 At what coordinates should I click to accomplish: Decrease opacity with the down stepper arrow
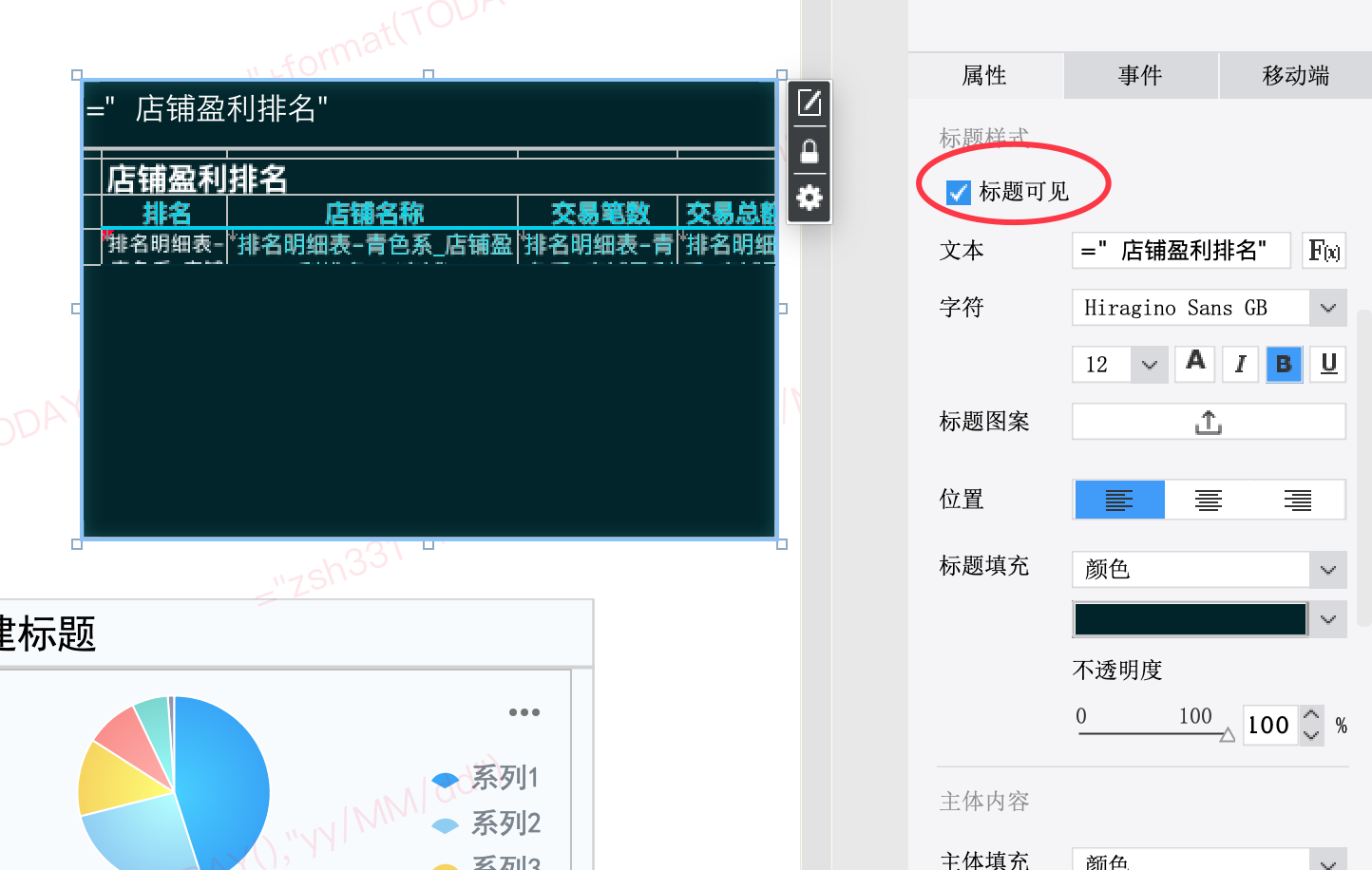pyautogui.click(x=1311, y=735)
